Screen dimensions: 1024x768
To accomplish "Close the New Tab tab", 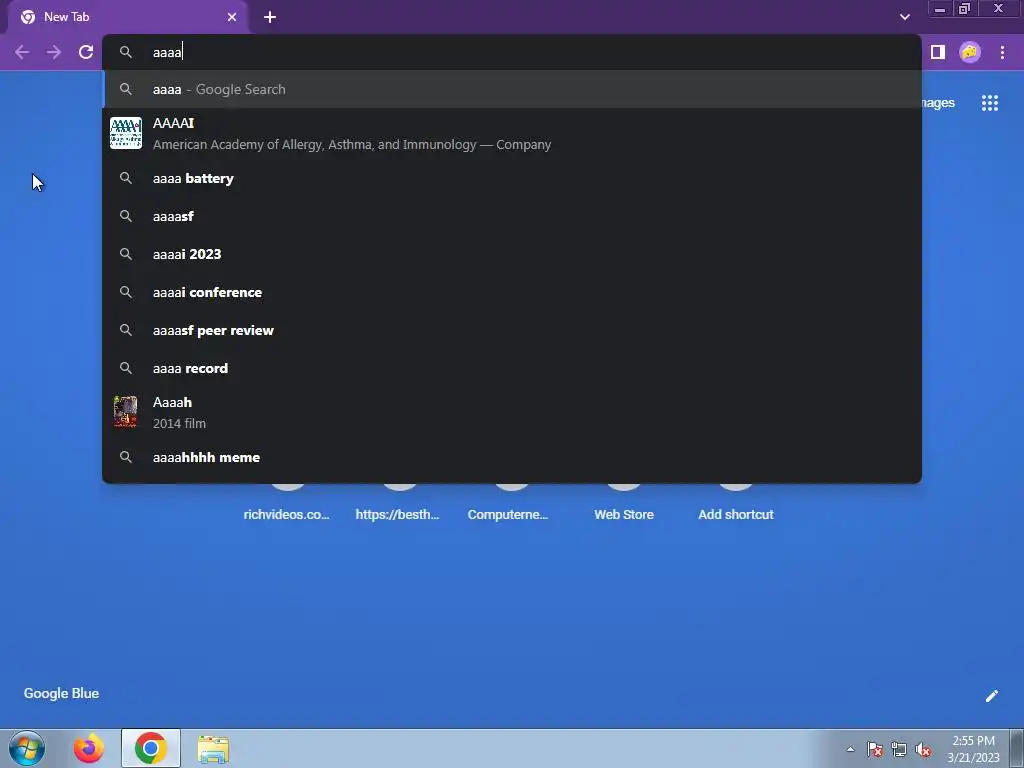I will pyautogui.click(x=232, y=17).
